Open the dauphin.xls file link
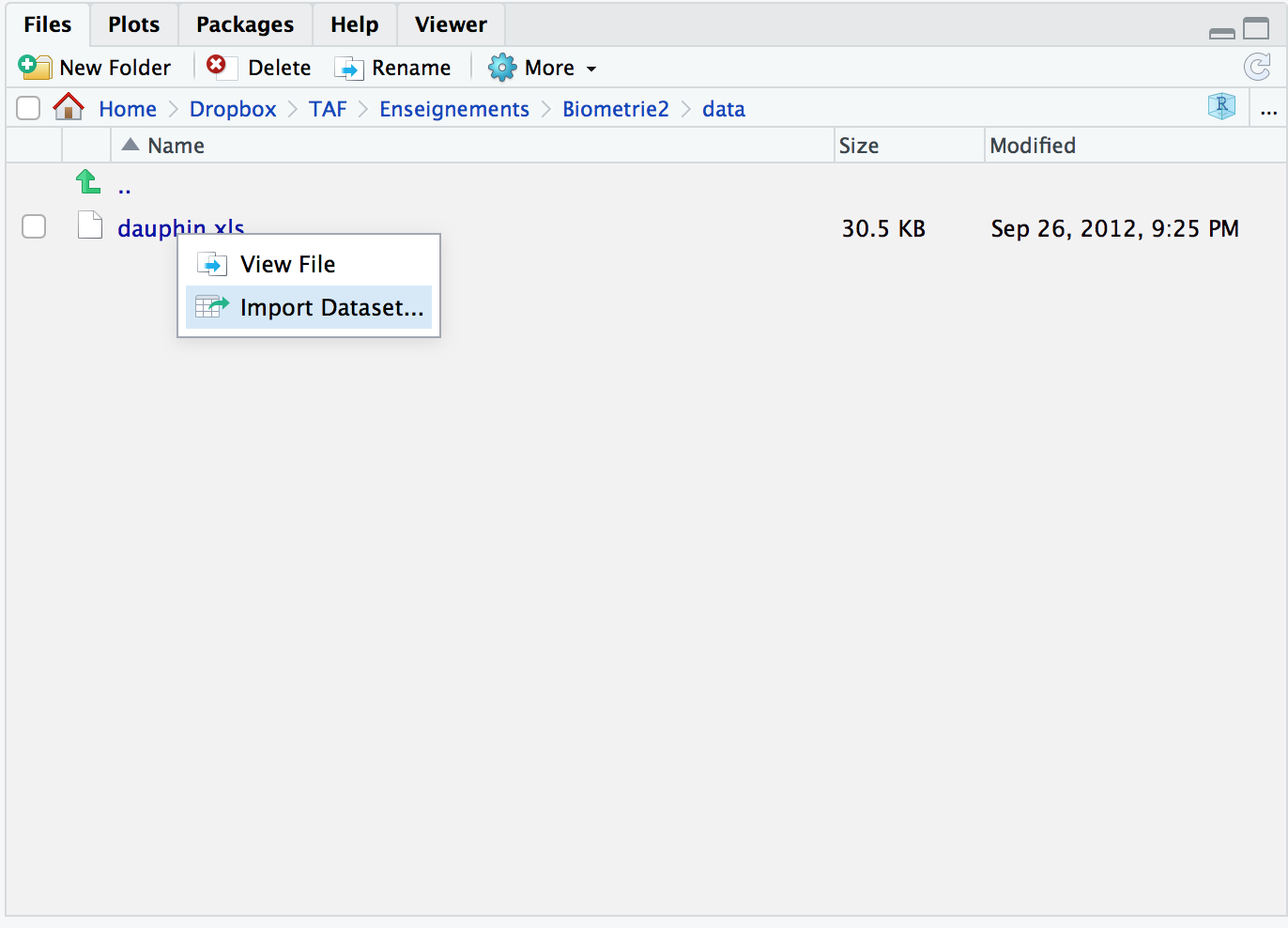Viewport: 1288px width, 928px height. click(180, 228)
